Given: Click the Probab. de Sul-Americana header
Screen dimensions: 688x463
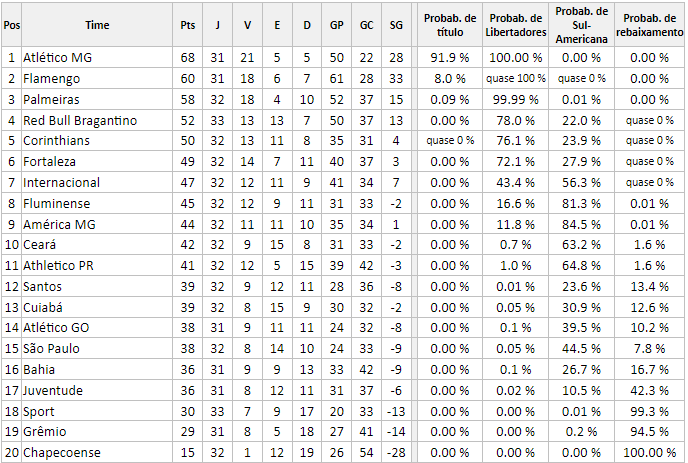Looking at the screenshot, I should pyautogui.click(x=581, y=25).
